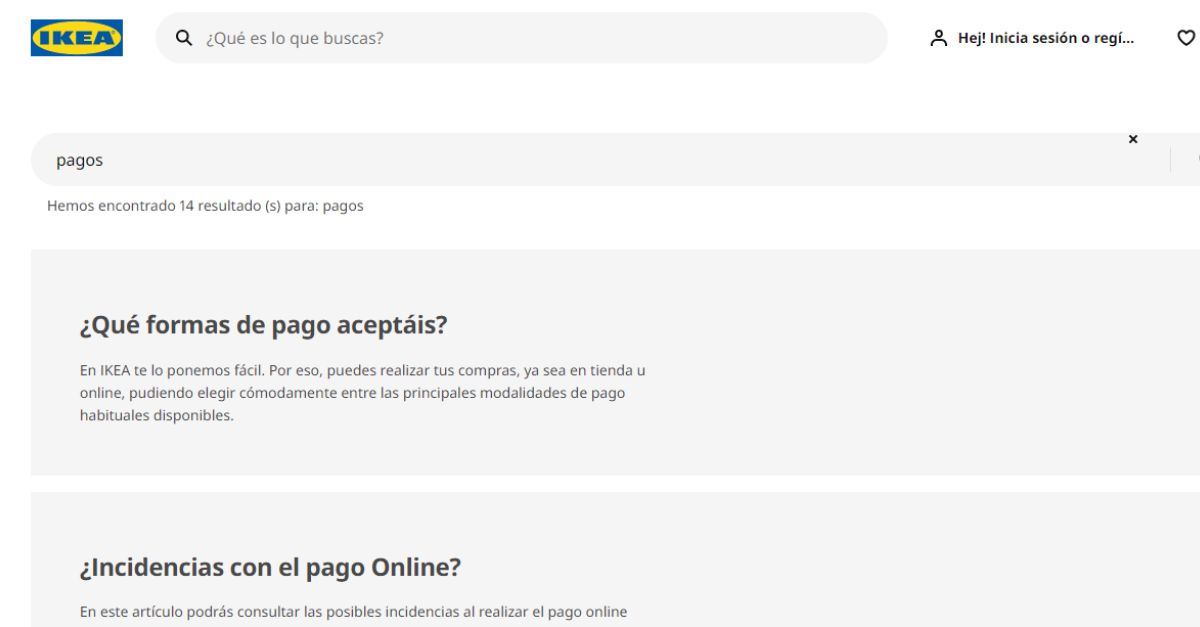
Task: Focus the '¿Qué es lo que buscas?' search field
Action: [521, 38]
